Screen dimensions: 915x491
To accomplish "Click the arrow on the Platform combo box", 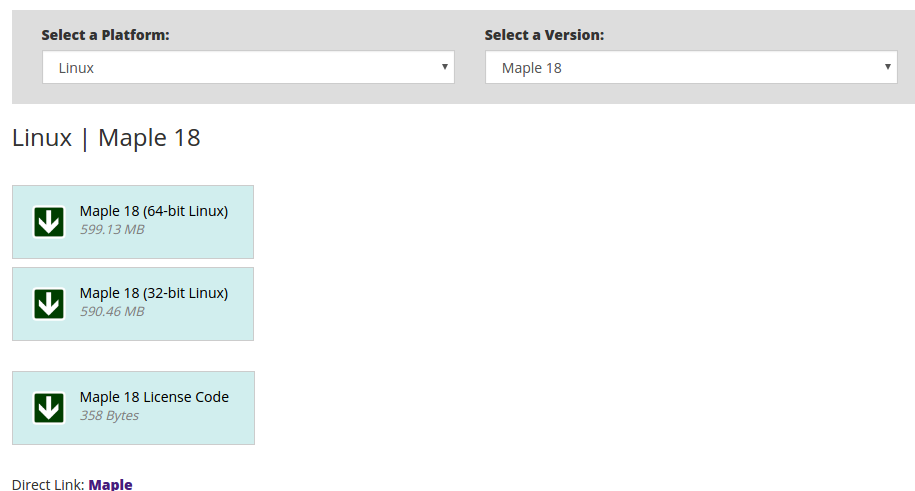I will (445, 67).
